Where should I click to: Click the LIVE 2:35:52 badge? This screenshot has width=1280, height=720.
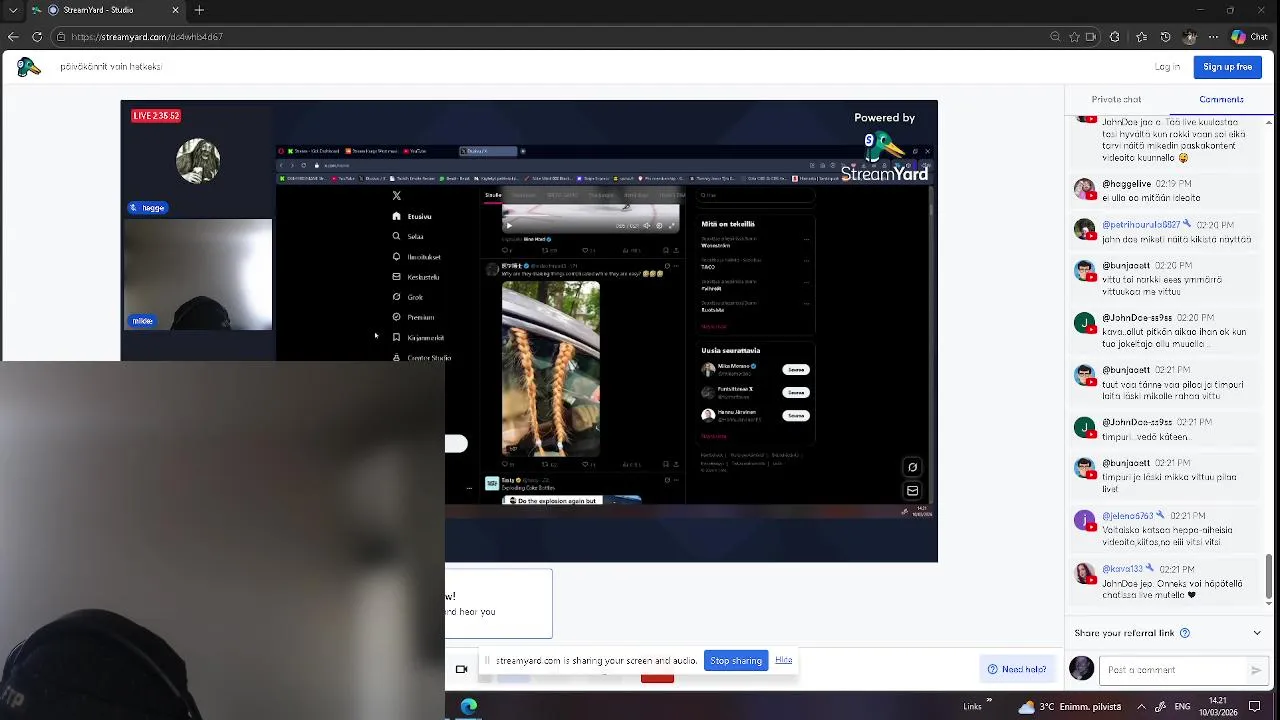point(156,116)
